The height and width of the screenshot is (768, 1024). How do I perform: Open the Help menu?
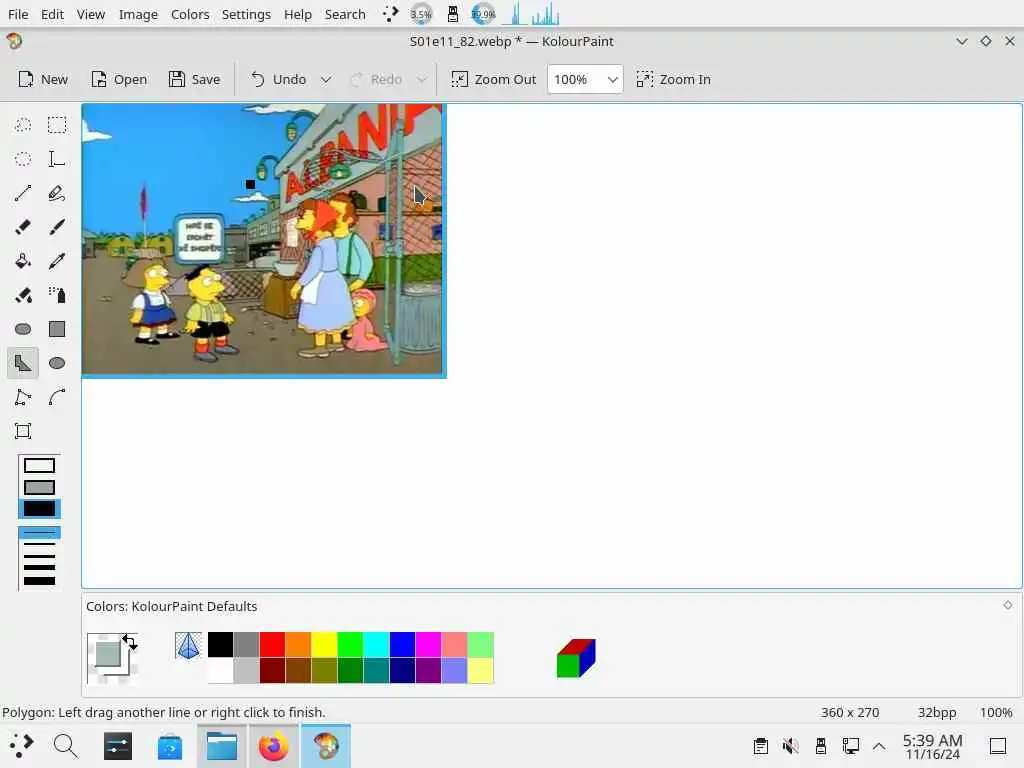[297, 14]
